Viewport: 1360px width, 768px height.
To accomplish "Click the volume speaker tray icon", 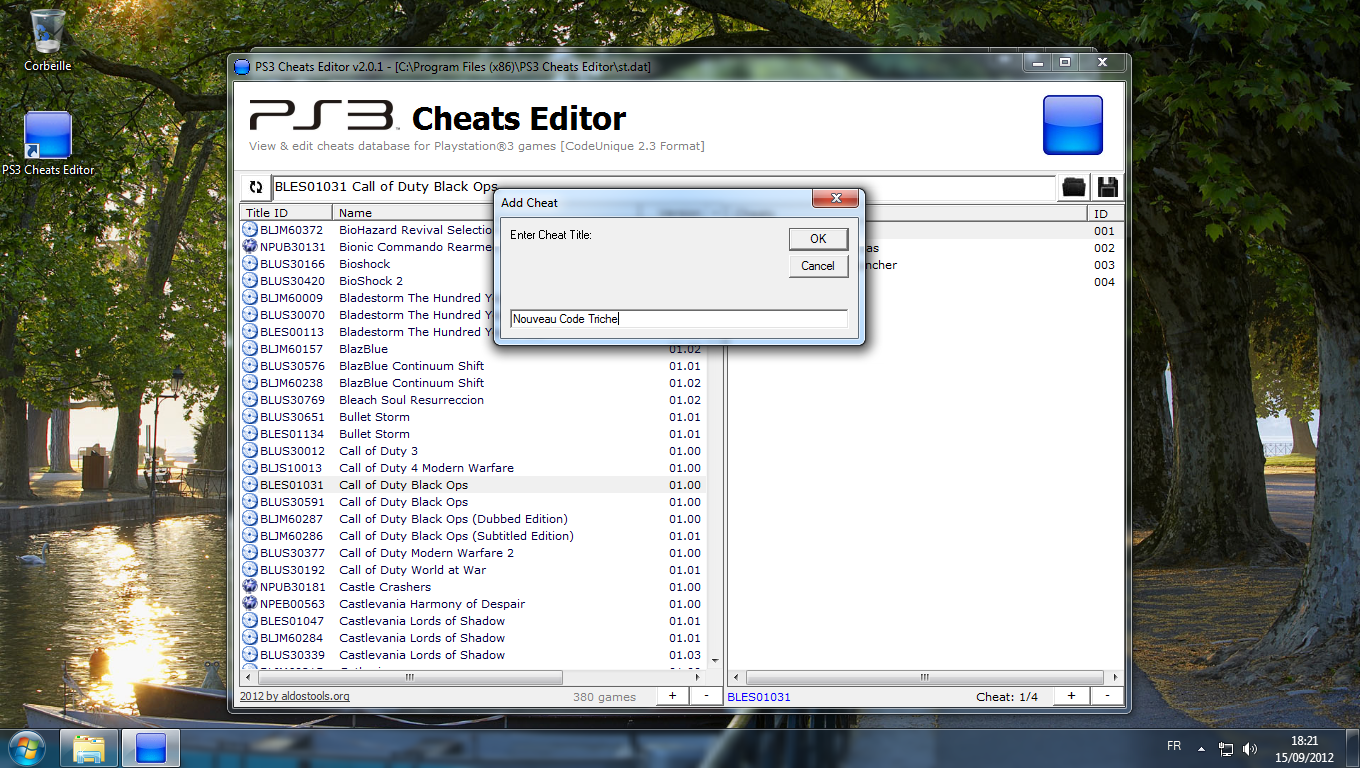I will (x=1250, y=748).
